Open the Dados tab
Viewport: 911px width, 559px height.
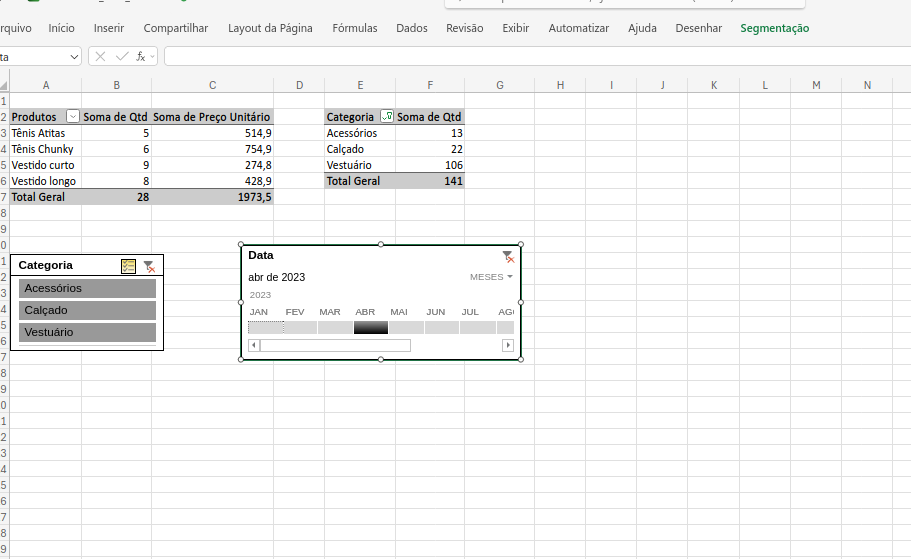pyautogui.click(x=412, y=28)
